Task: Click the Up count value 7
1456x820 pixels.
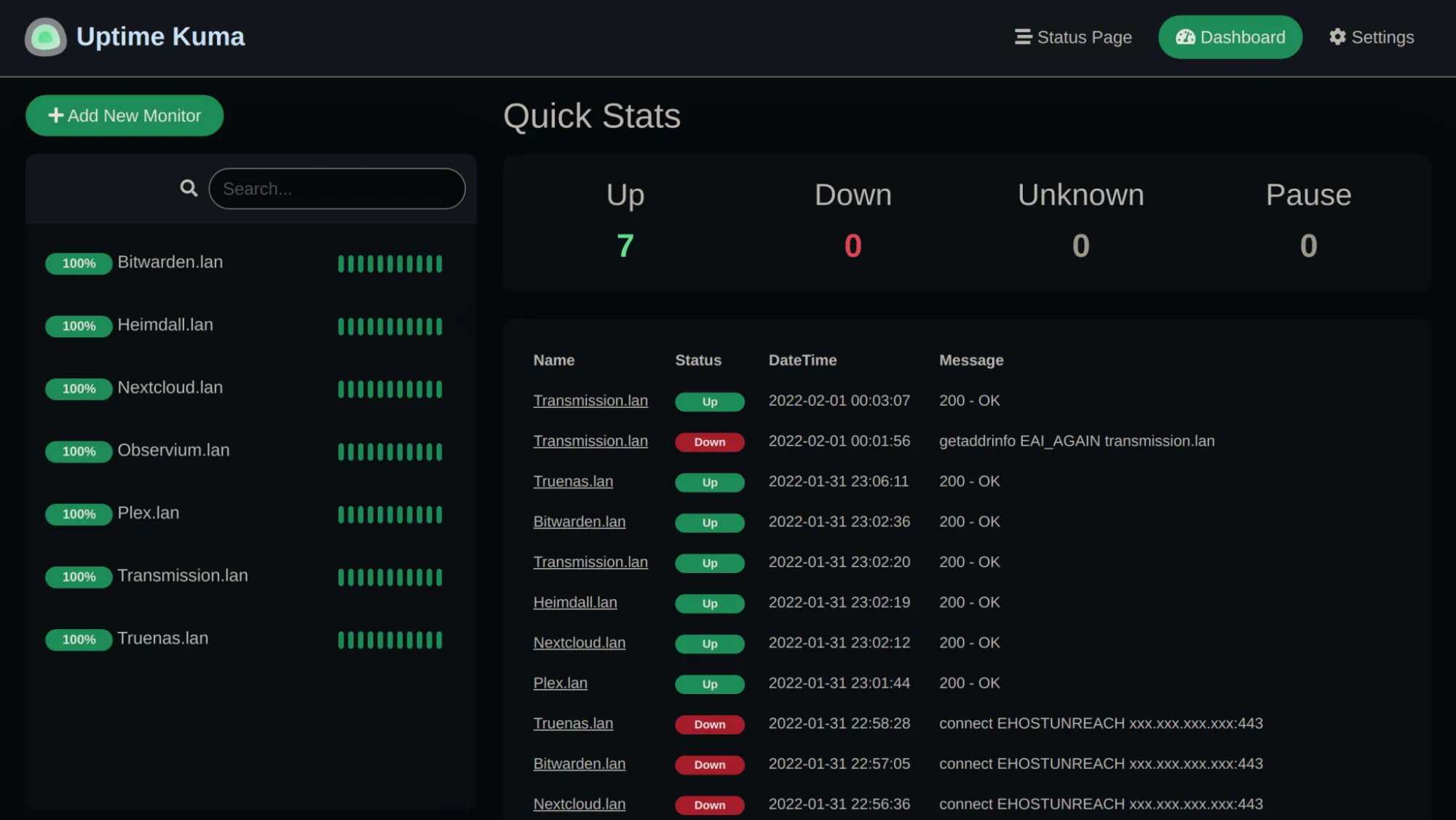Action: coord(625,245)
